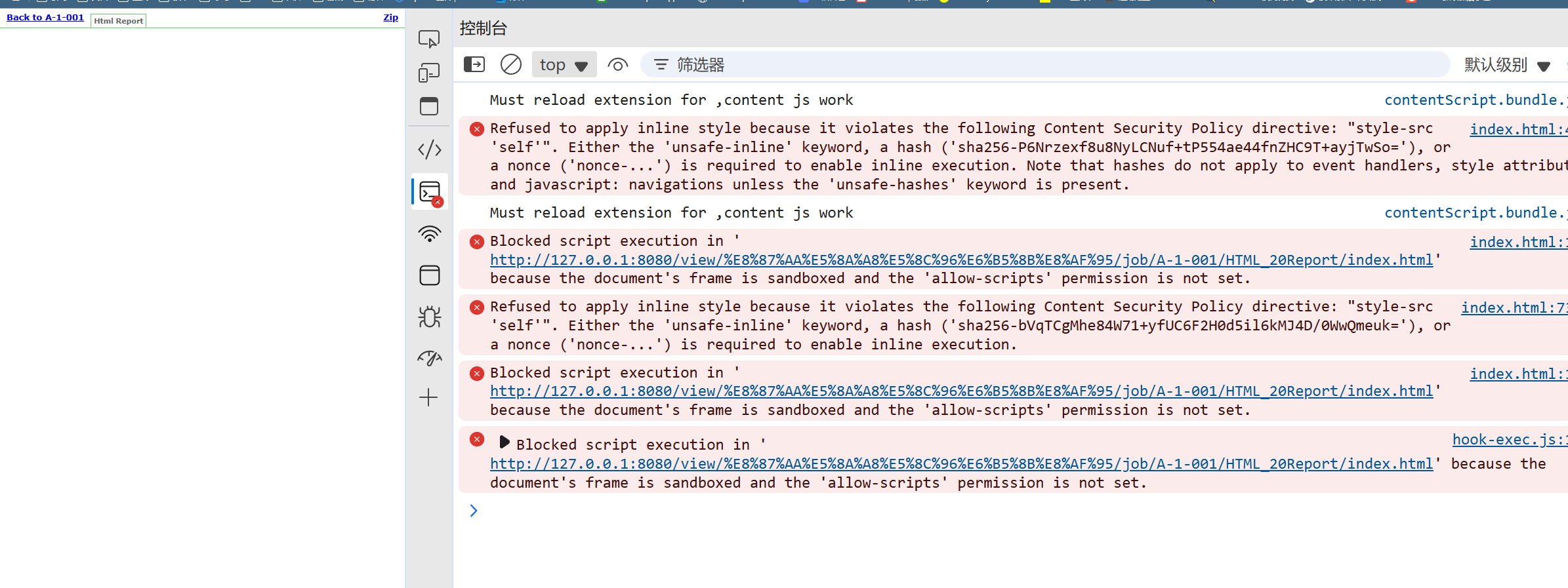Open the Performance gauge icon panel

tap(429, 358)
